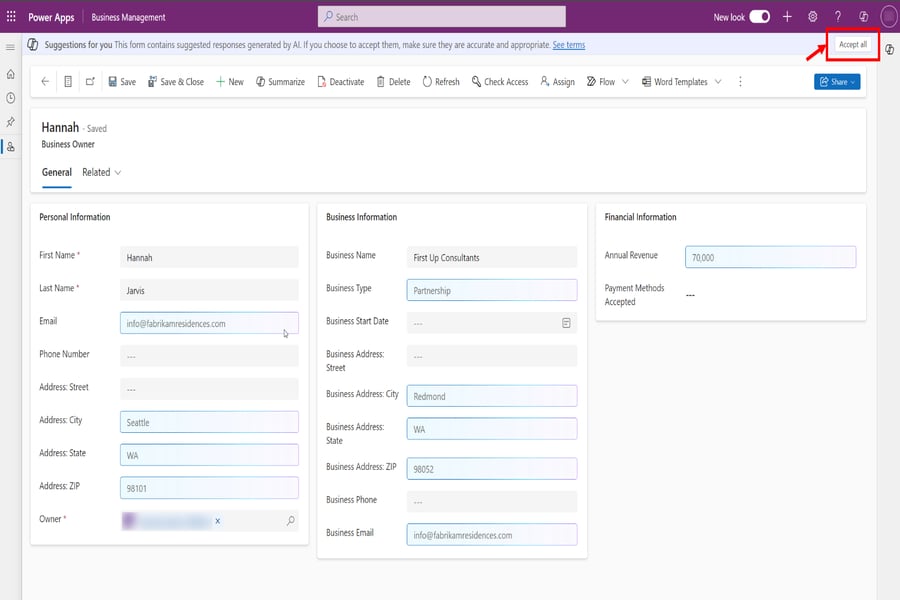Toggle the New look switch
Viewport: 900px width, 600px height.
[759, 17]
